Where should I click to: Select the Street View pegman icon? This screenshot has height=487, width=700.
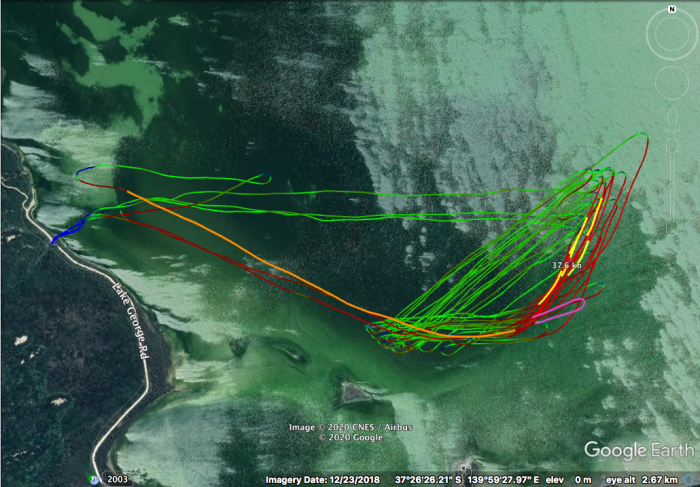click(672, 122)
